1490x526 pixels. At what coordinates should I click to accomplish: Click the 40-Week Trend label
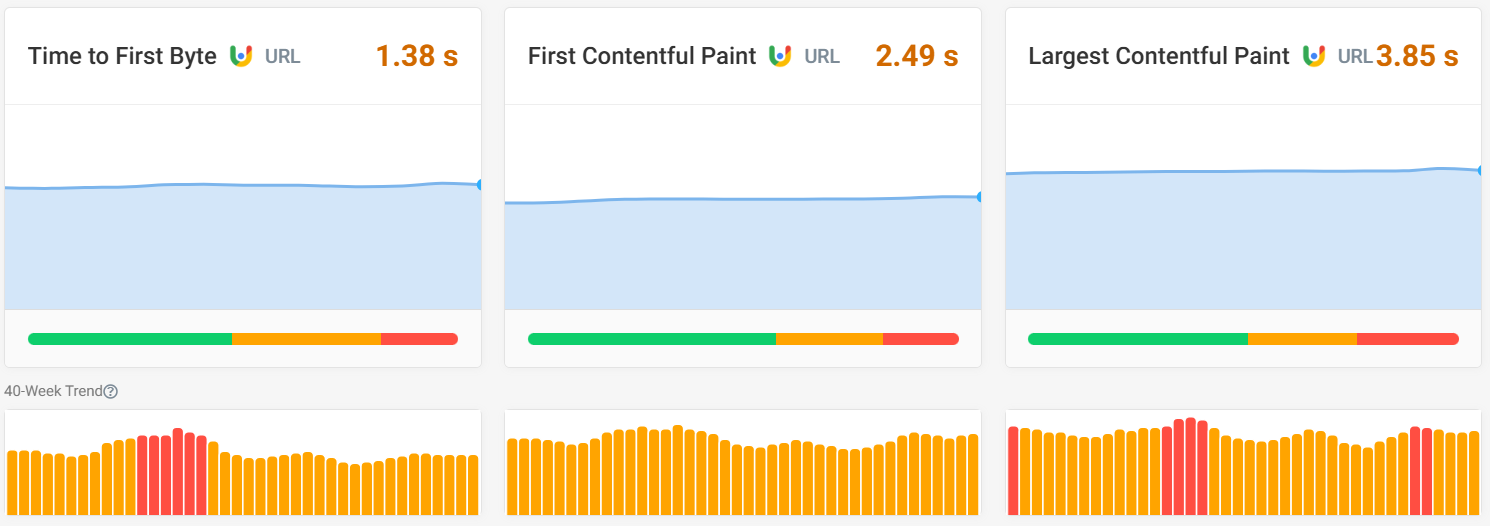[53, 392]
